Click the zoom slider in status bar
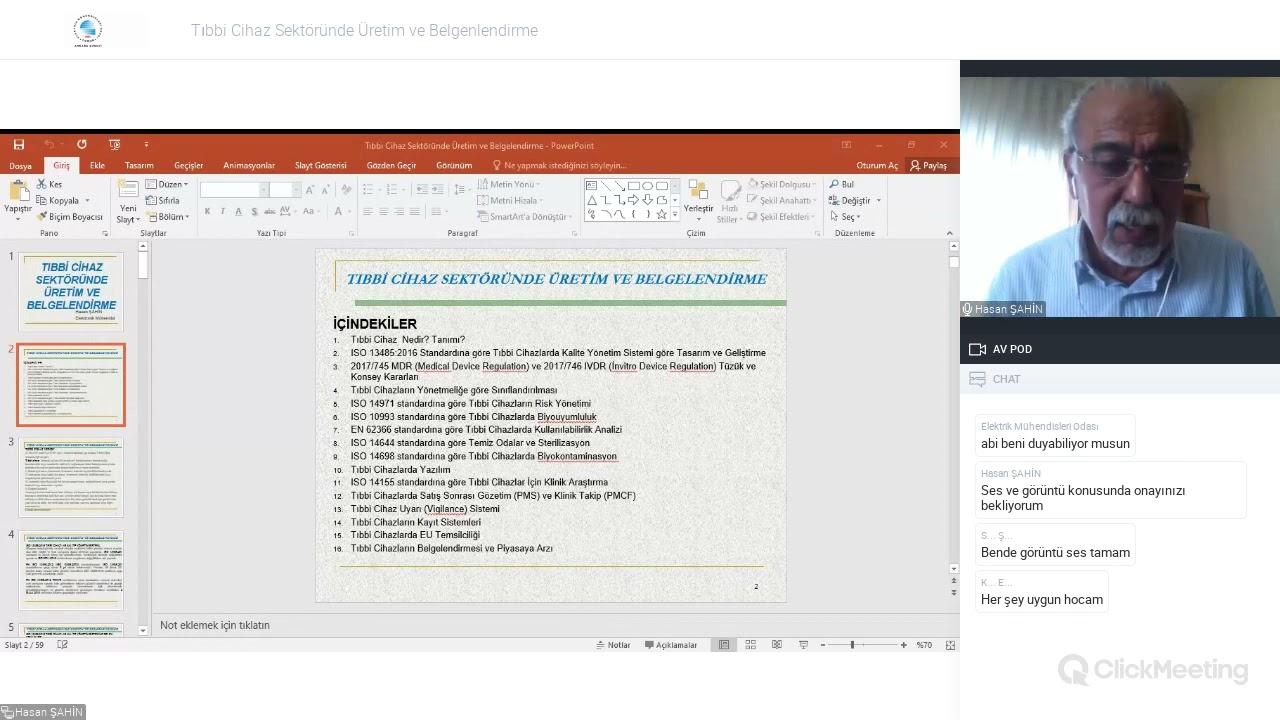Viewport: 1280px width, 720px height. coord(862,645)
